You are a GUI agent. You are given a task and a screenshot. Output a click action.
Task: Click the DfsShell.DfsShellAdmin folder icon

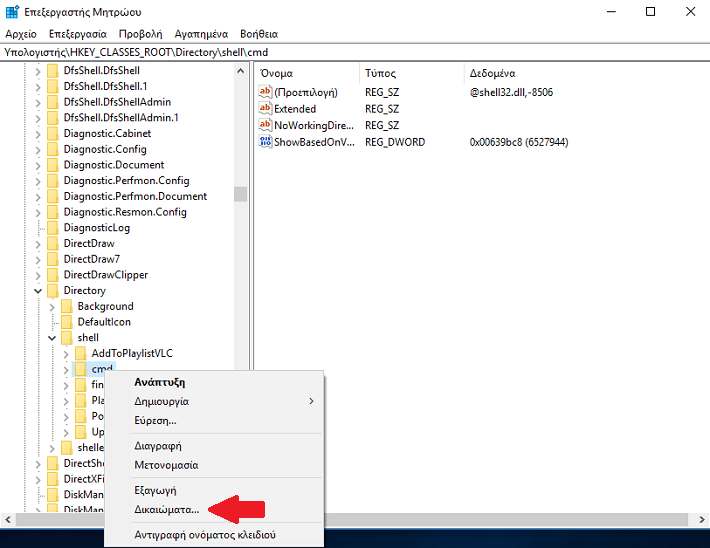[53, 102]
